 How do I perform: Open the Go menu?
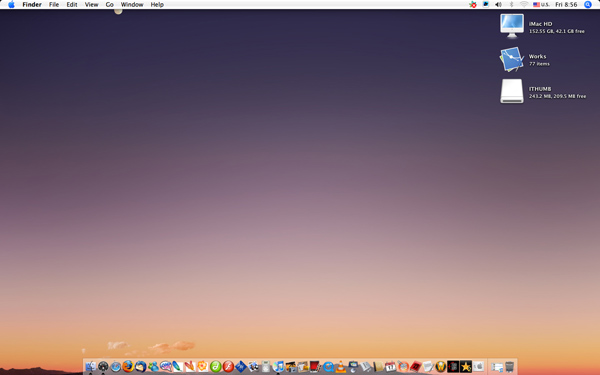click(109, 5)
